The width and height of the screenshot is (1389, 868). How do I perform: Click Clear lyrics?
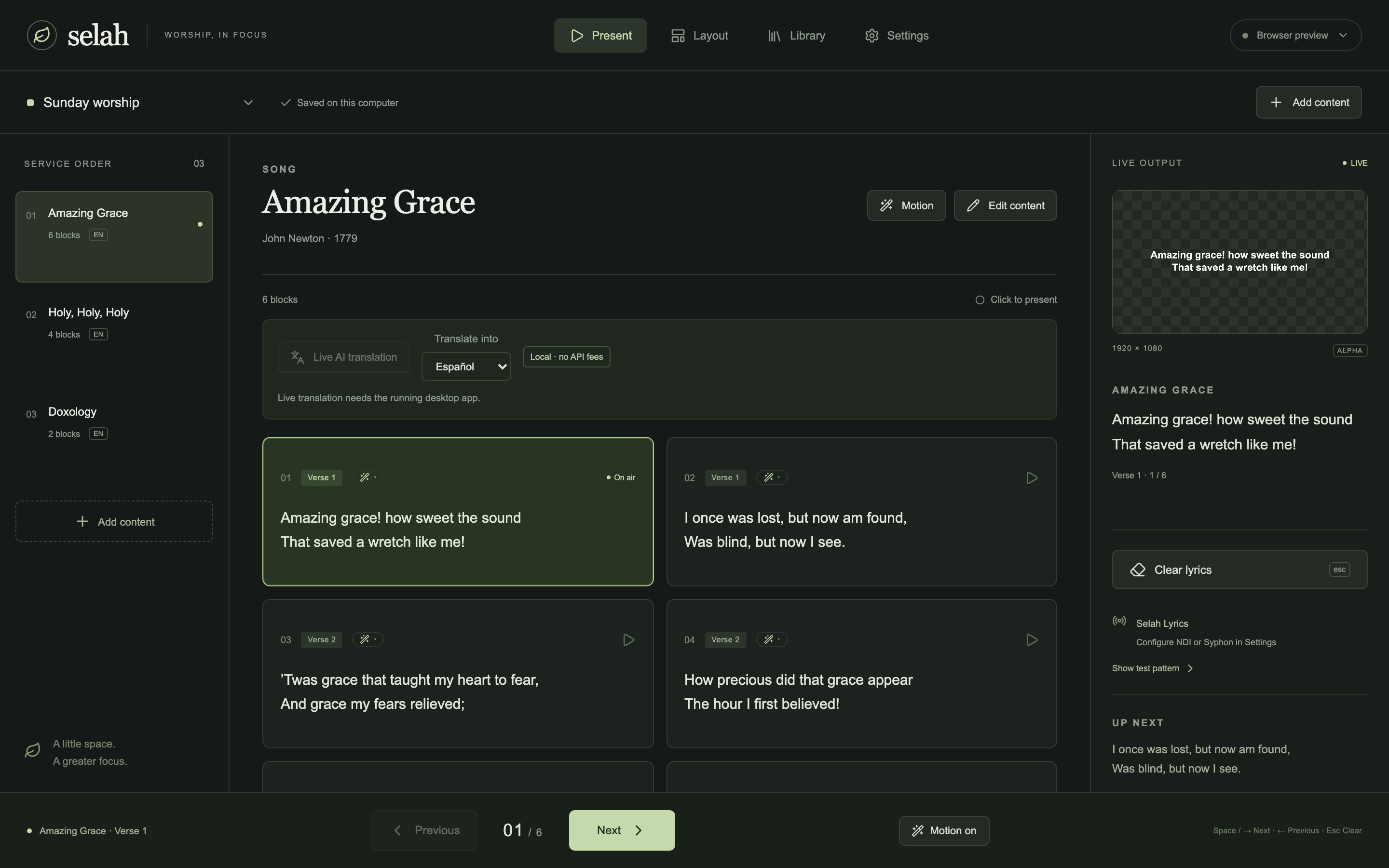pyautogui.click(x=1239, y=570)
